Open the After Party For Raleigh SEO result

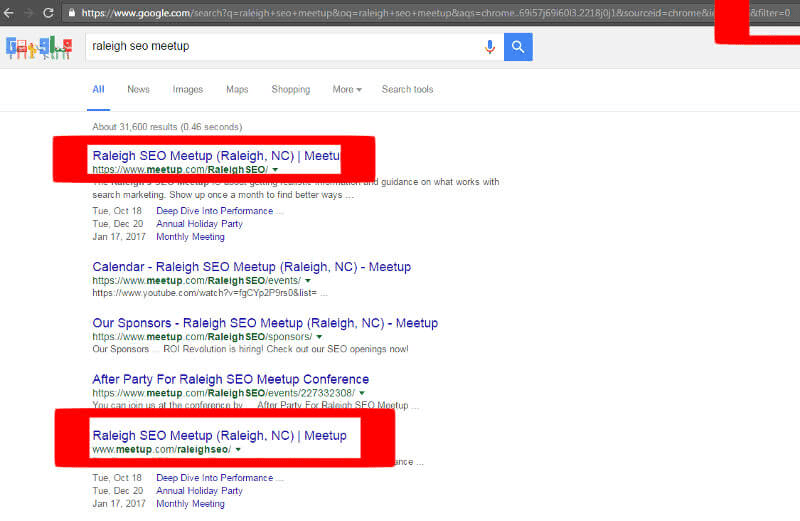[230, 379]
